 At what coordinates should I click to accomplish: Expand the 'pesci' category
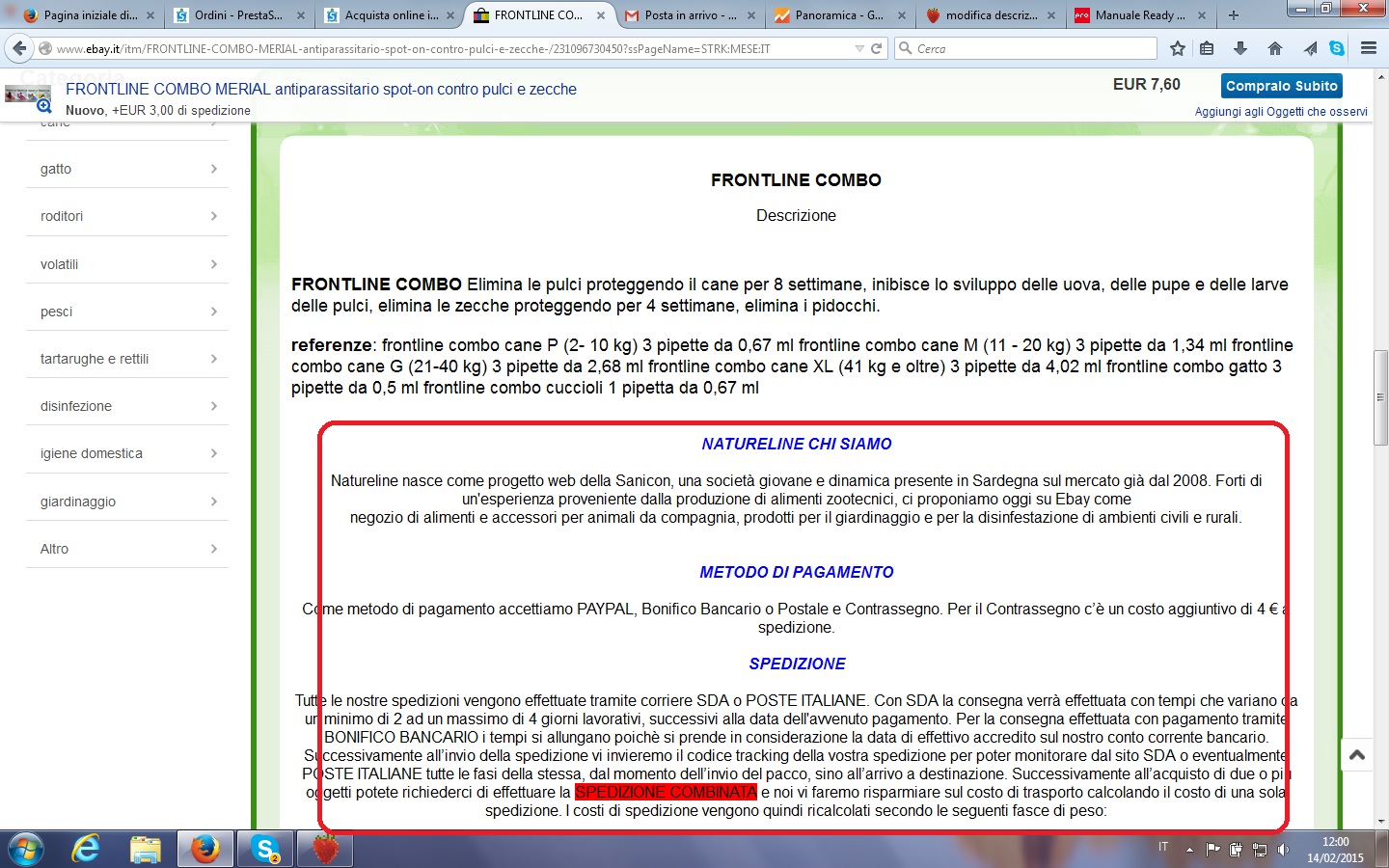(x=127, y=312)
